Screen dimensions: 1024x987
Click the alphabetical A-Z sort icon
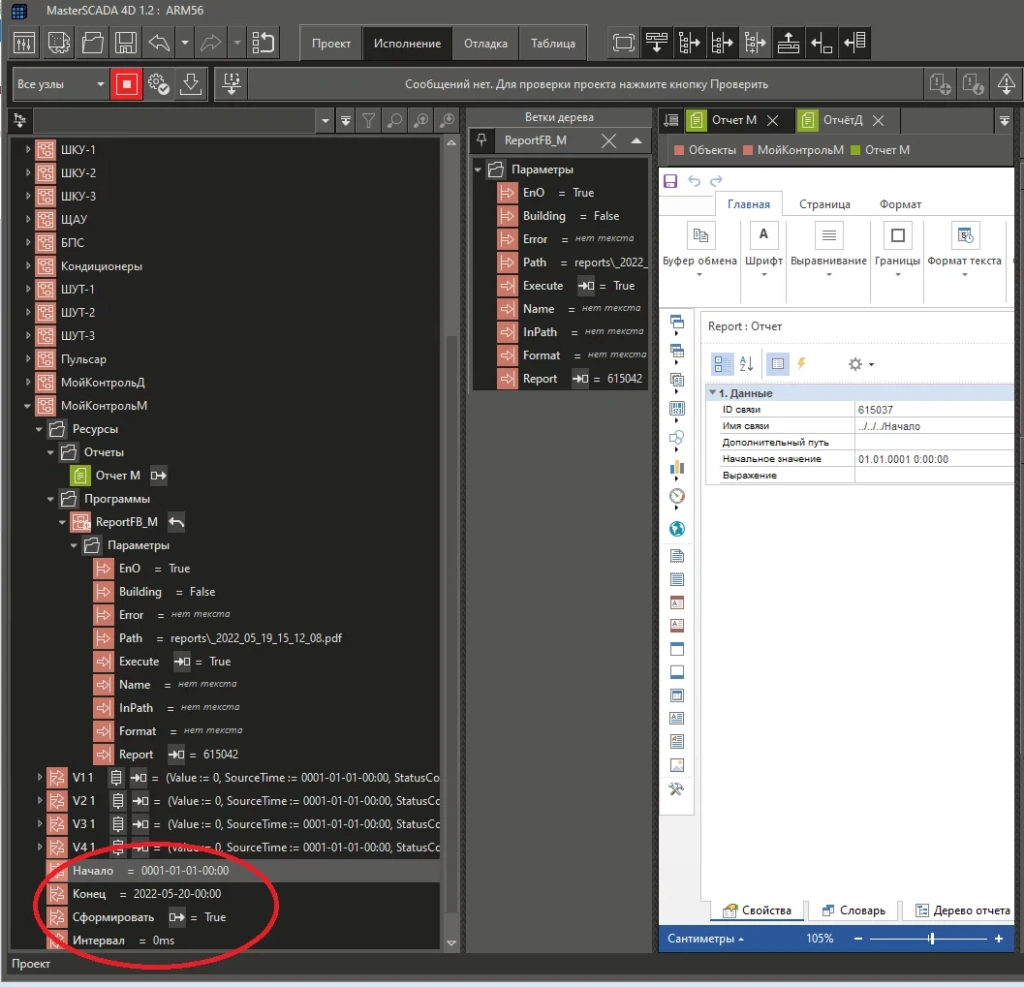tap(746, 364)
